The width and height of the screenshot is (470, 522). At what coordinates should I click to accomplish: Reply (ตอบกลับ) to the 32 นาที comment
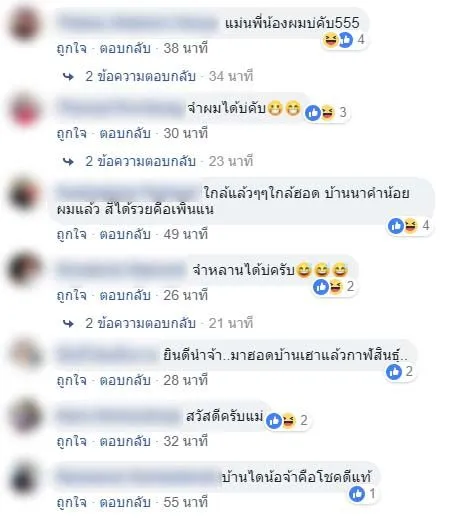pyautogui.click(x=125, y=441)
